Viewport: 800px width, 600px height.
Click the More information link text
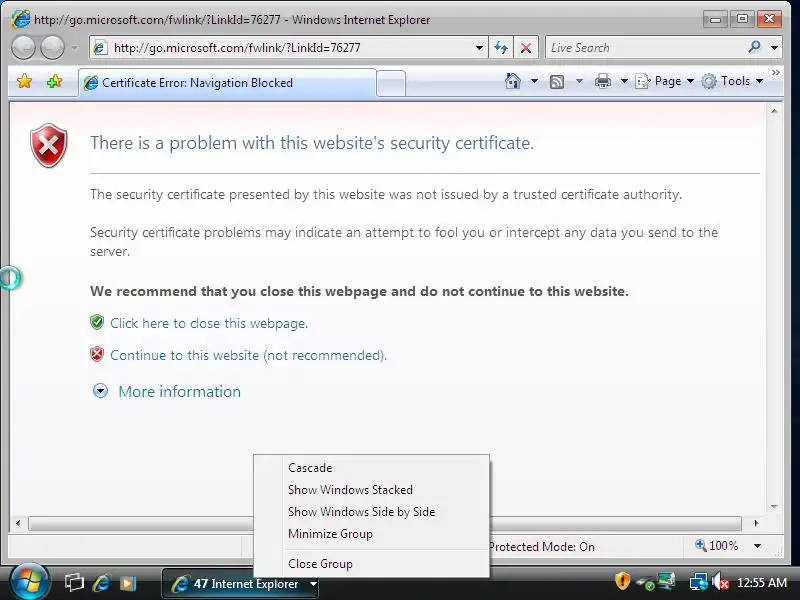point(180,391)
